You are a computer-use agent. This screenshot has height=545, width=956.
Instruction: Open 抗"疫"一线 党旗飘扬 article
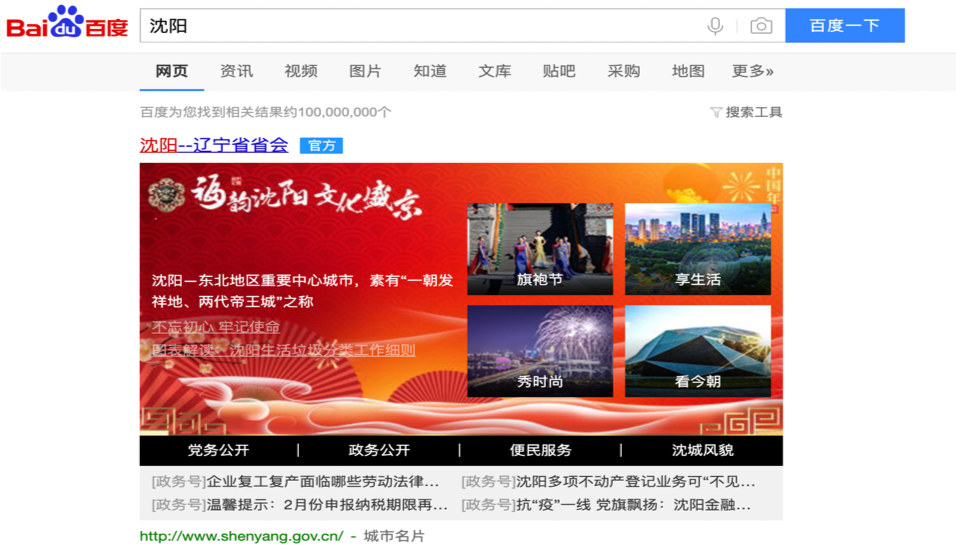(x=606, y=505)
